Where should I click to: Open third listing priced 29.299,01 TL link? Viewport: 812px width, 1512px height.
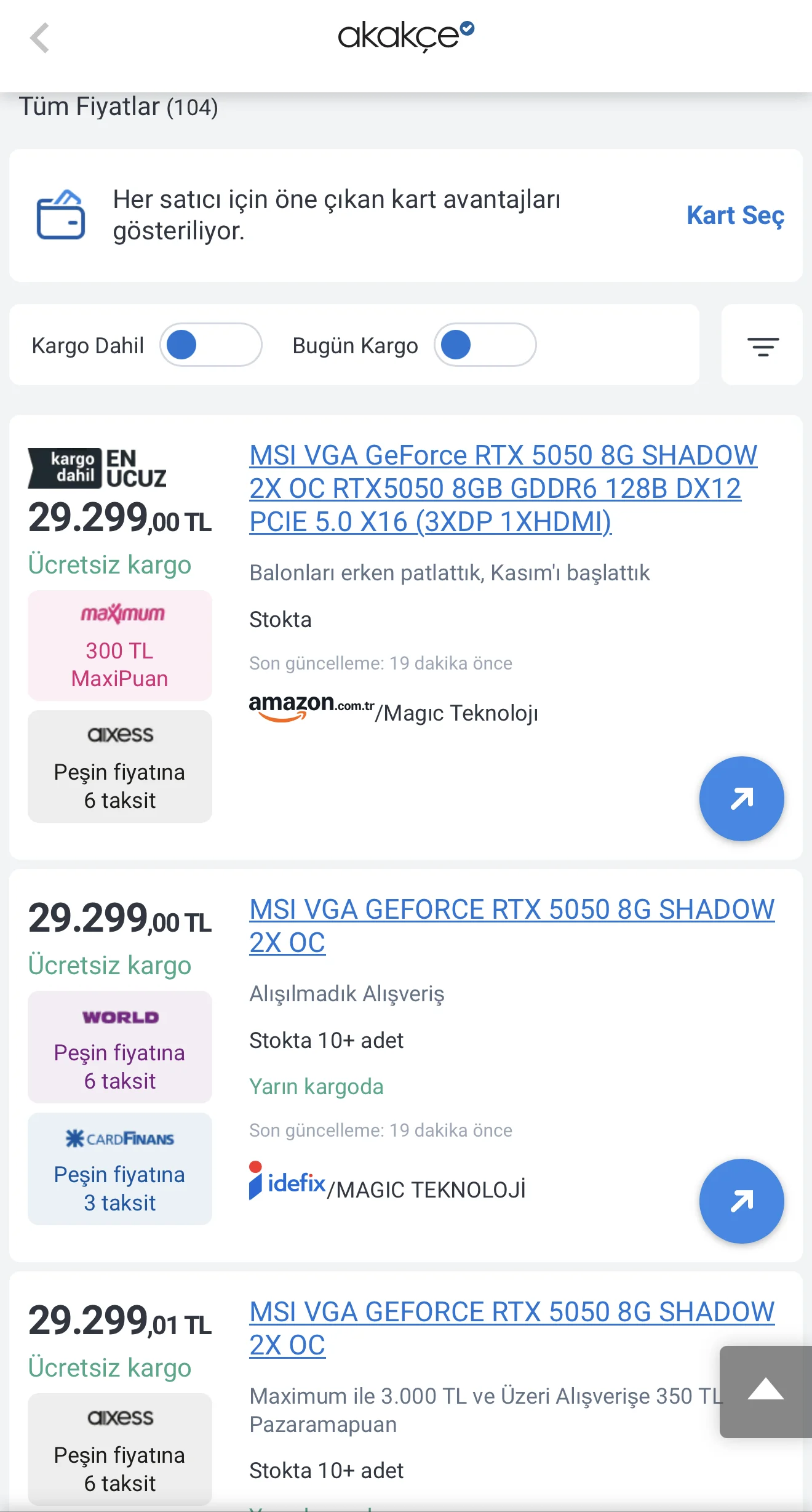click(512, 1329)
